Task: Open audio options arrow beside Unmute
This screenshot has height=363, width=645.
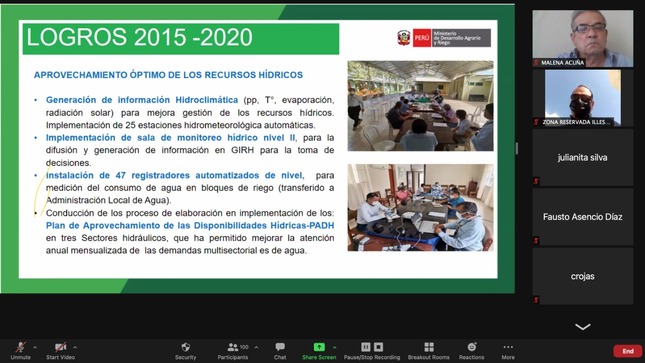Action: 35,347
